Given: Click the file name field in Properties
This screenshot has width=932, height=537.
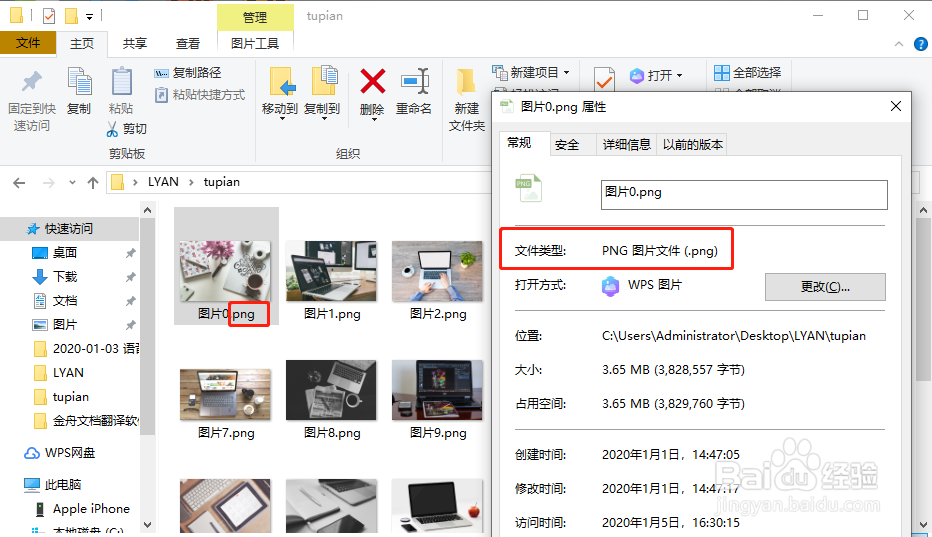Looking at the screenshot, I should (x=744, y=195).
